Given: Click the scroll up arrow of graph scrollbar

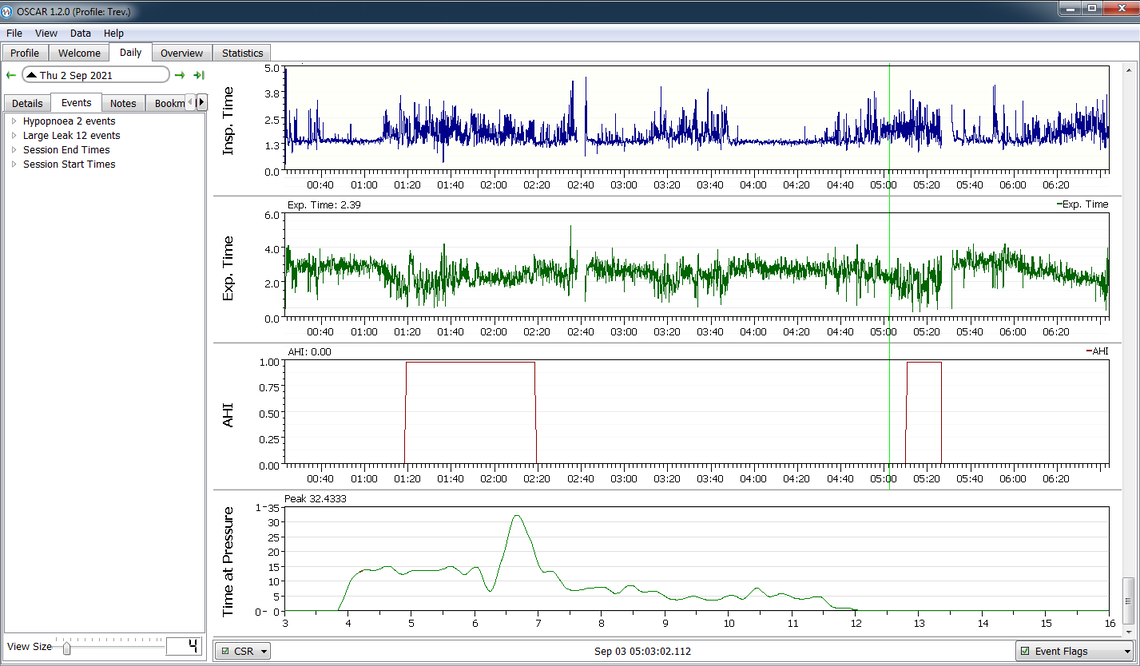Looking at the screenshot, I should tap(1128, 71).
